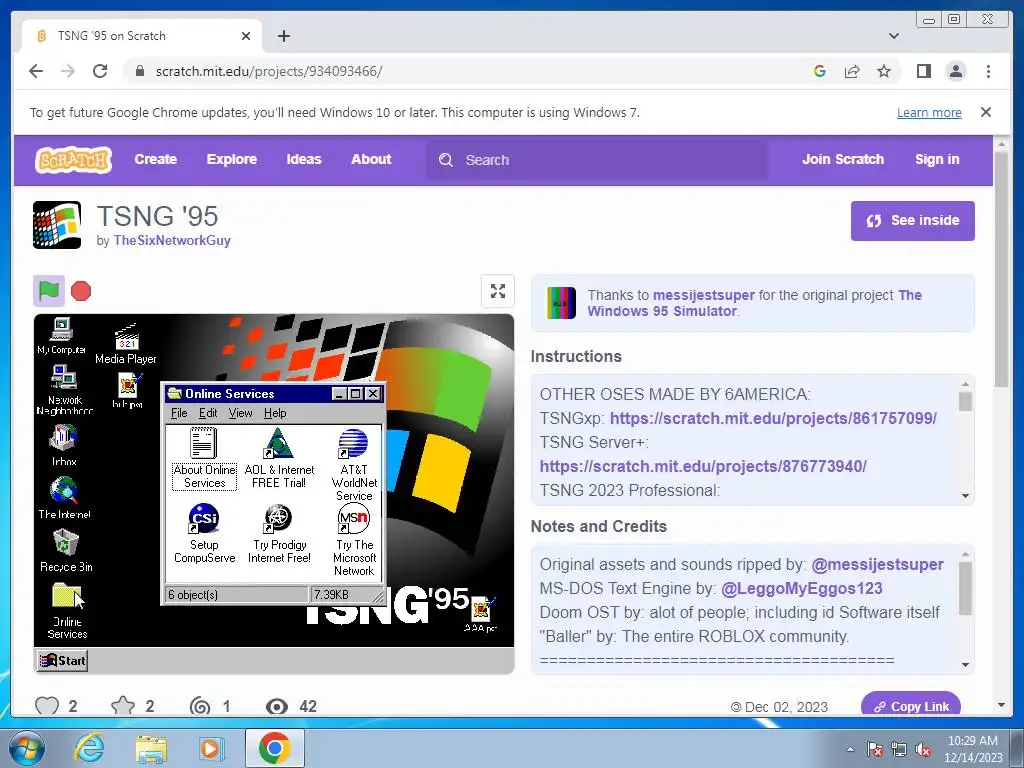Open the Edit menu in Online Services
This screenshot has height=768, width=1024.
click(x=208, y=413)
